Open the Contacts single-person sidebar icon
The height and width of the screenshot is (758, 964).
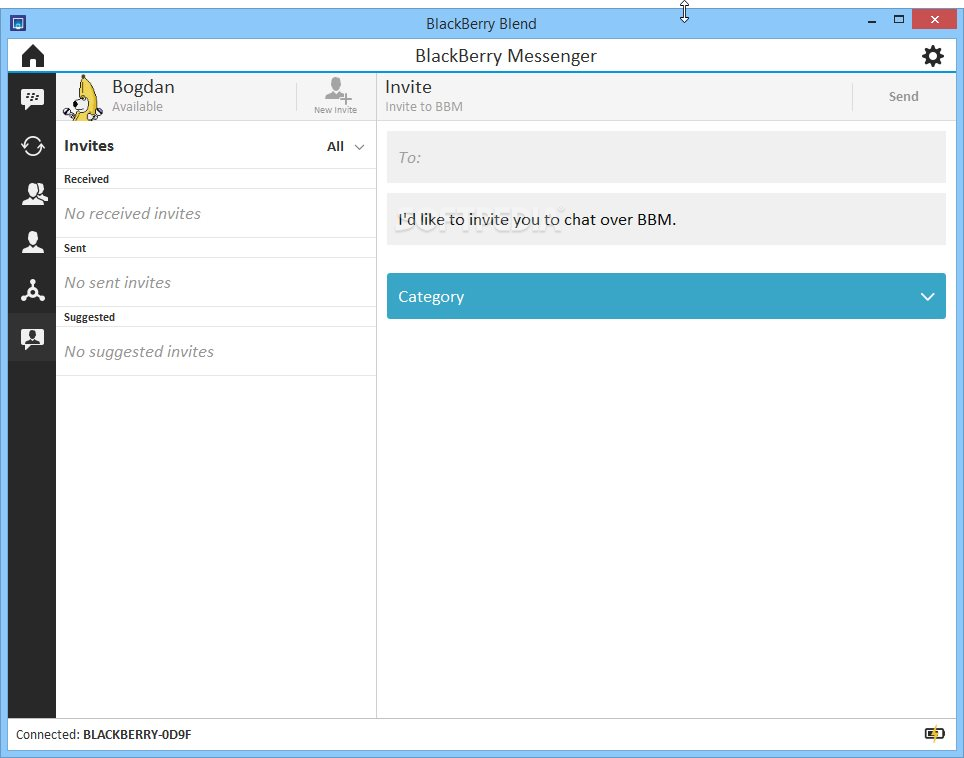[33, 242]
